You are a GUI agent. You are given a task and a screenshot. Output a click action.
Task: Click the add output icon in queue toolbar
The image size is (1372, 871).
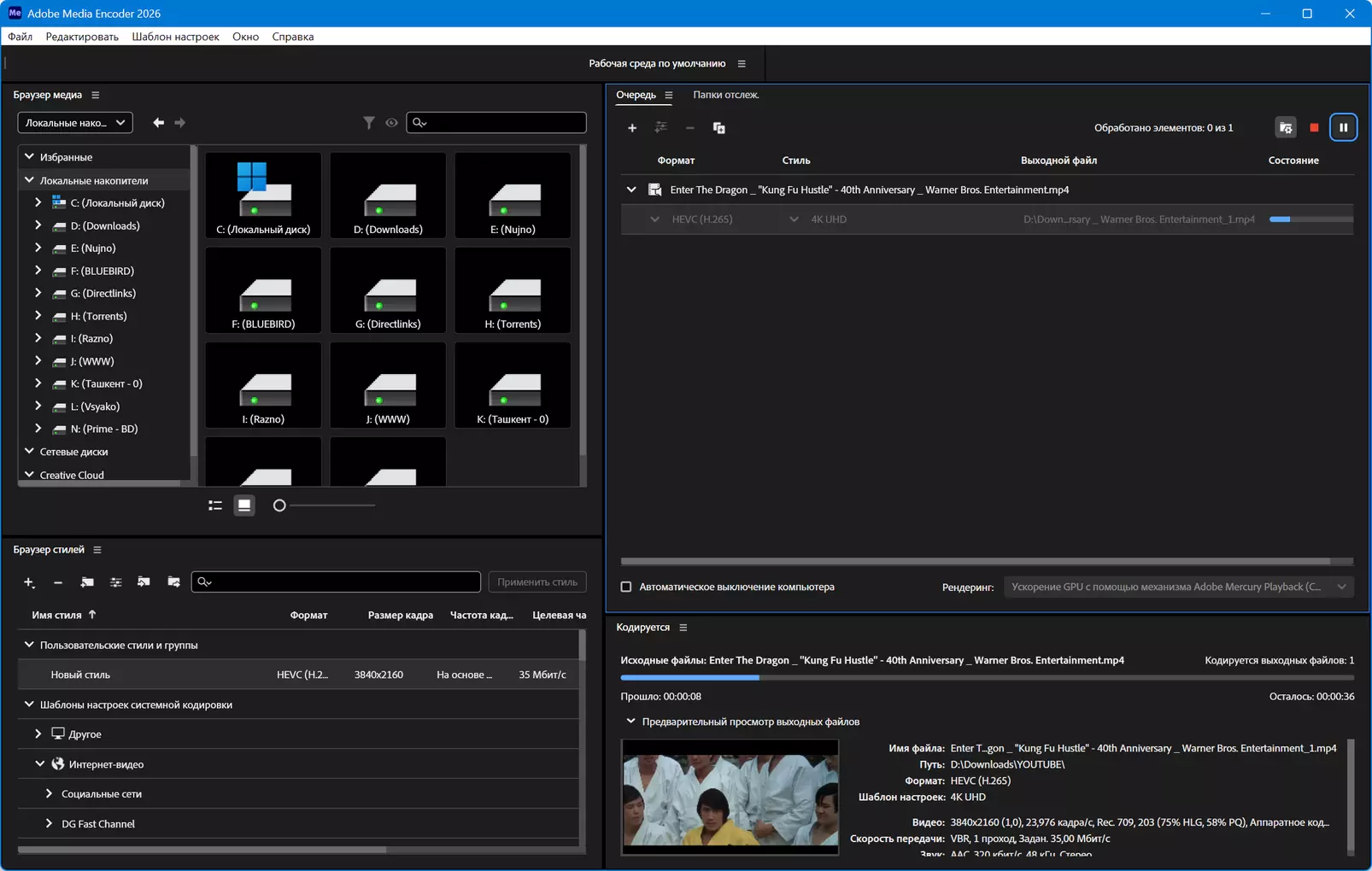(x=661, y=128)
